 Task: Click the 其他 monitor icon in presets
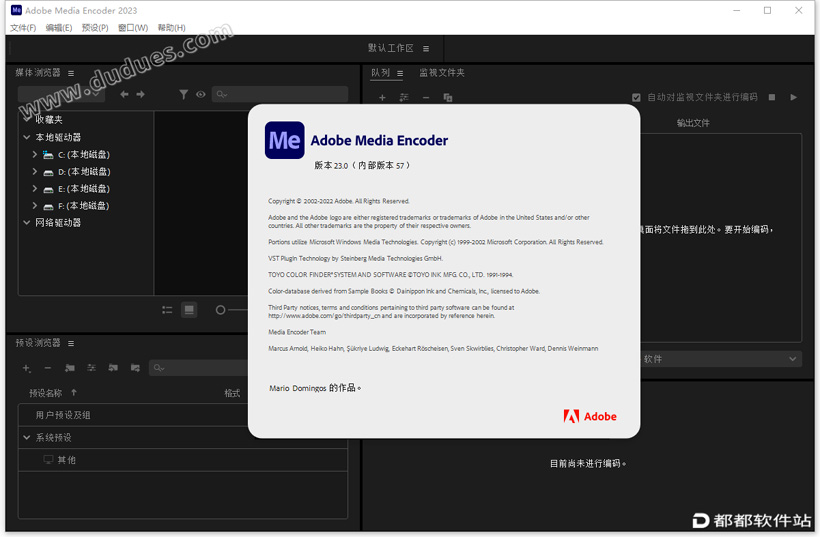click(48, 460)
